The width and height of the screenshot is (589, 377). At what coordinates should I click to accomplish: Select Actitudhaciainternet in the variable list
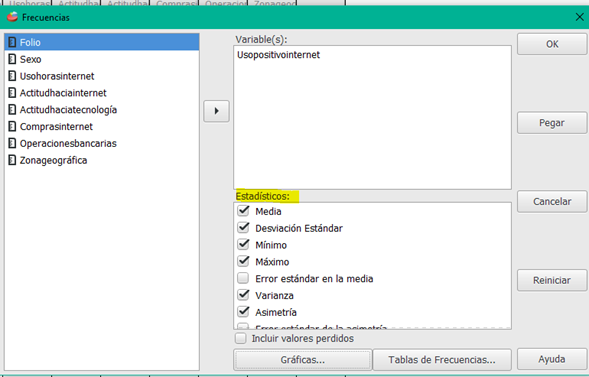click(102, 93)
